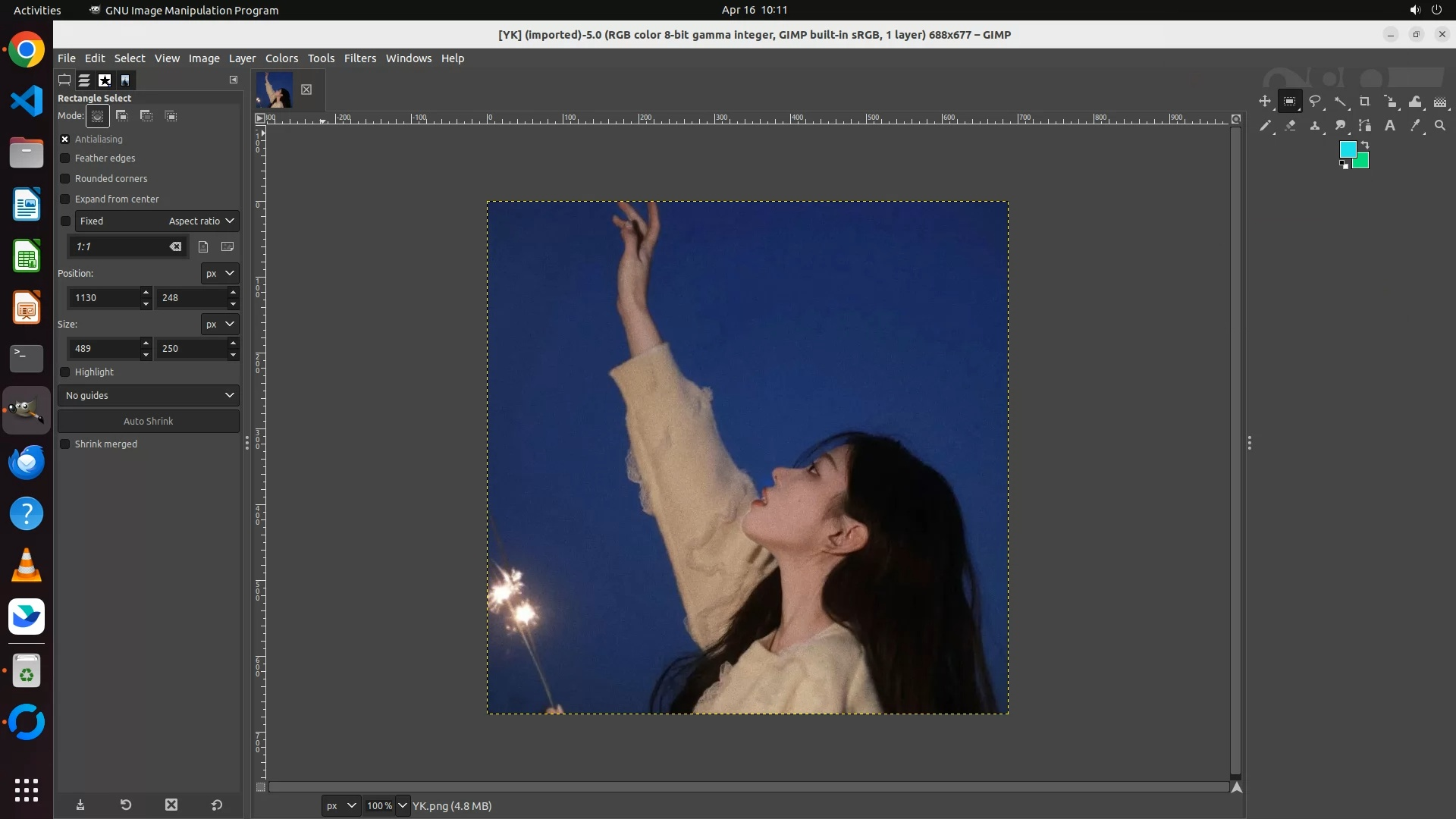Swap foreground and background colors

tap(1365, 144)
